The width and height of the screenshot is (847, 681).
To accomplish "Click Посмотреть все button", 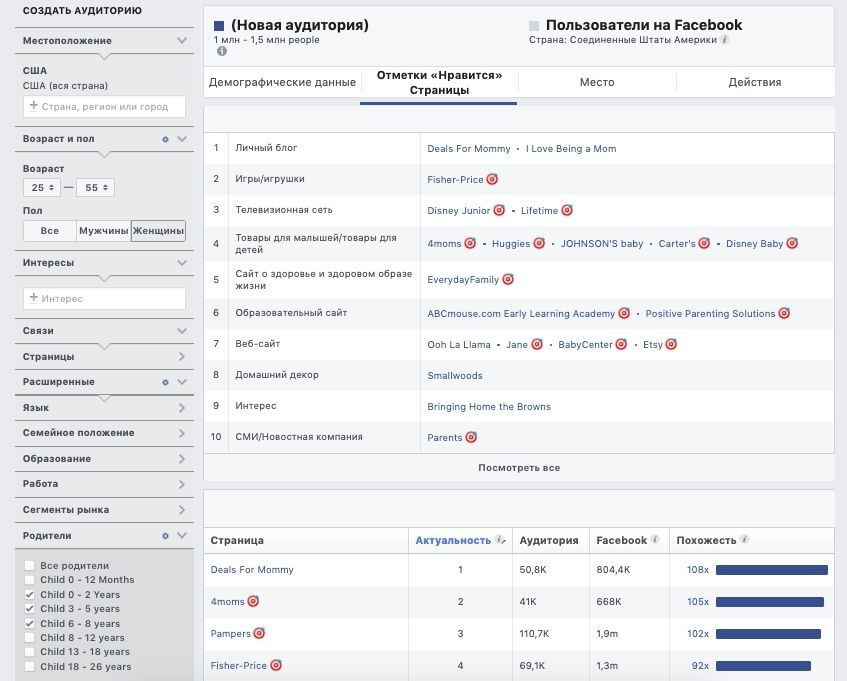I will point(519,468).
